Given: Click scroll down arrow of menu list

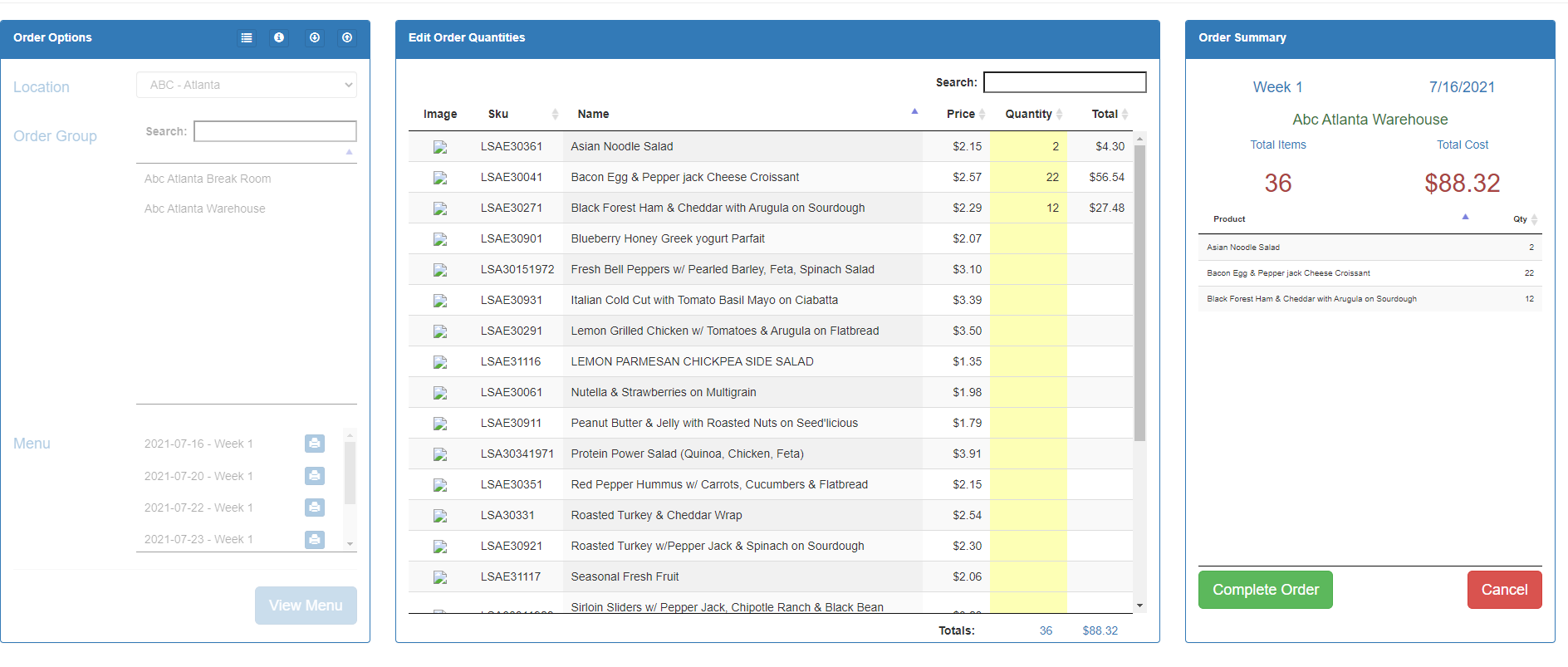Looking at the screenshot, I should pos(350,544).
